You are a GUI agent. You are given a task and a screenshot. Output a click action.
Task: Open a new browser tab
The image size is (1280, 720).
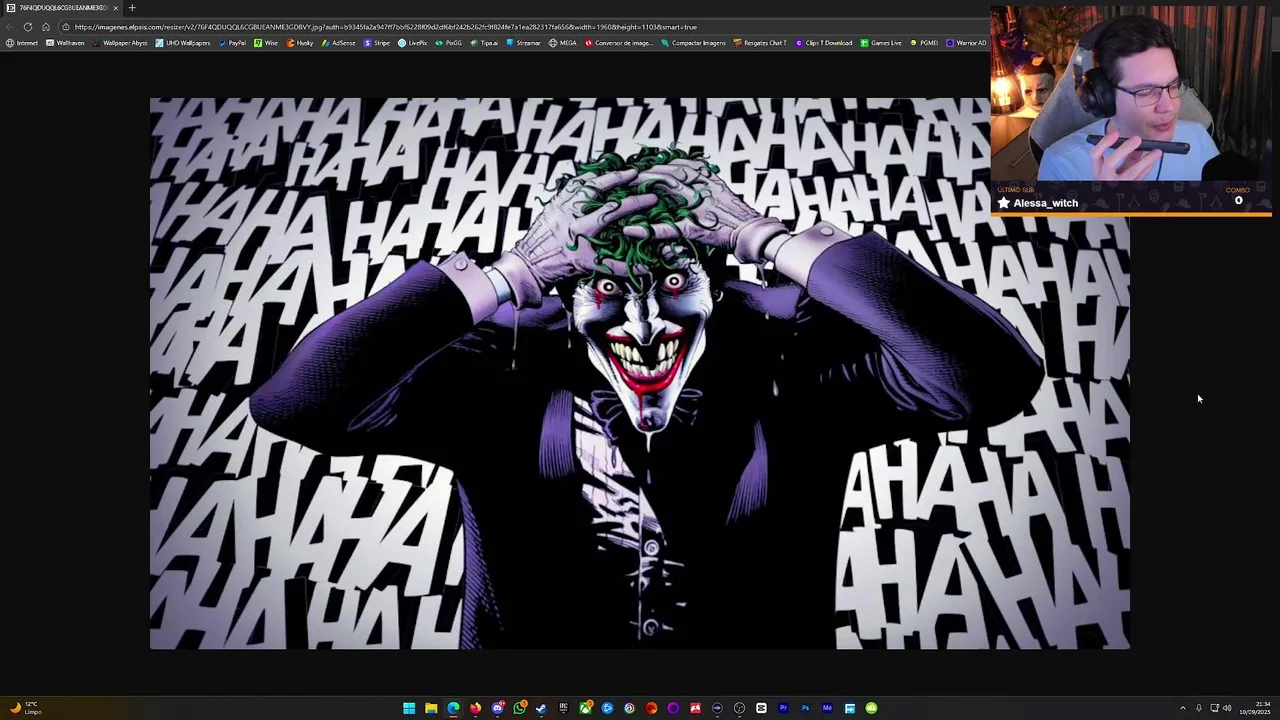point(131,8)
